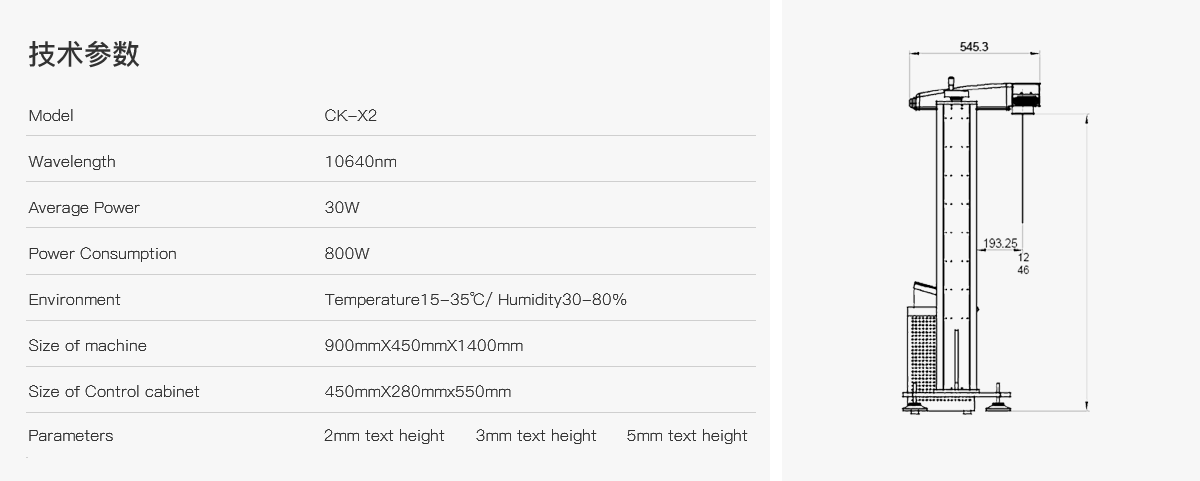Select the Size of Control cabinet label
Screen dimensions: 1200x481
click(113, 392)
